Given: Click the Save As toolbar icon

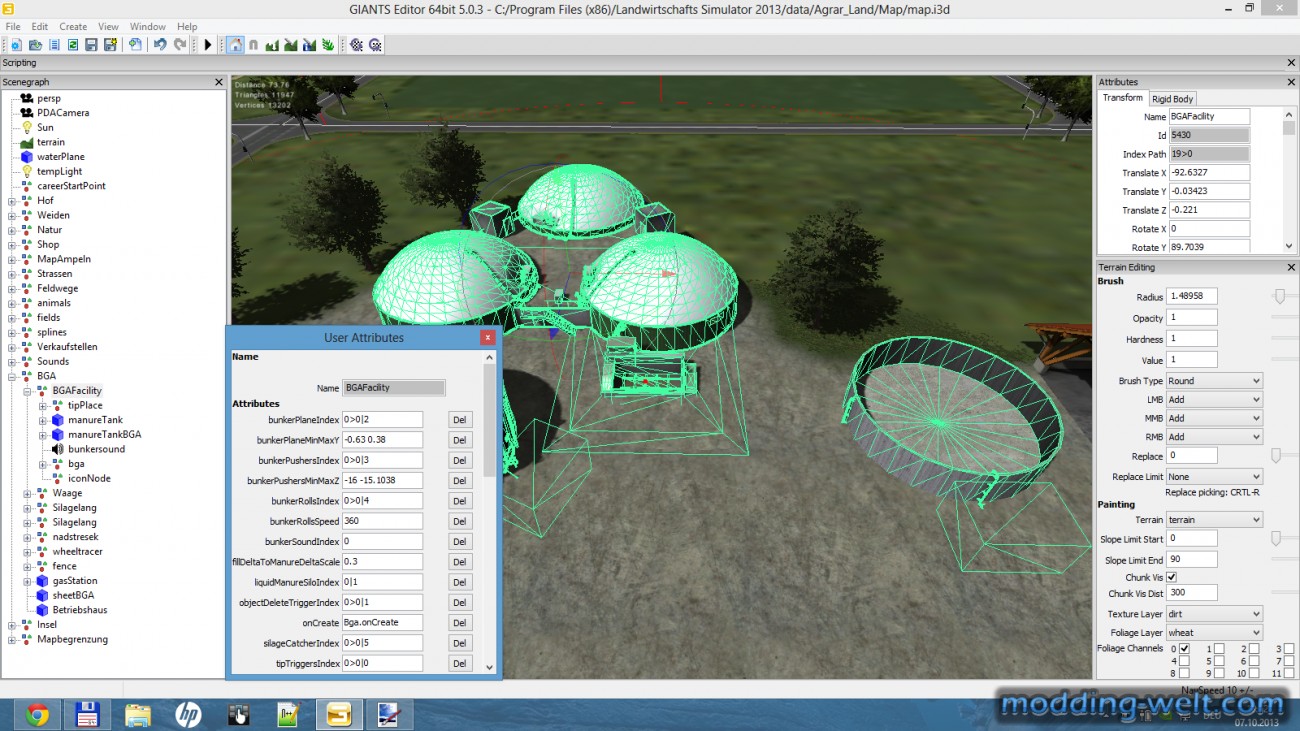Looking at the screenshot, I should pyautogui.click(x=110, y=45).
